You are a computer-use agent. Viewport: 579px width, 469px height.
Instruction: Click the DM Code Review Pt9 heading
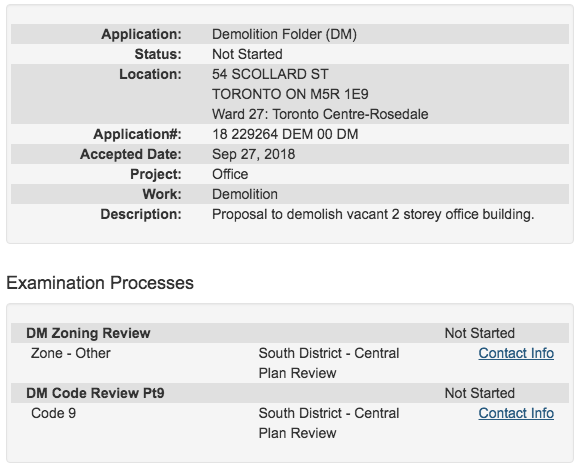coord(95,393)
